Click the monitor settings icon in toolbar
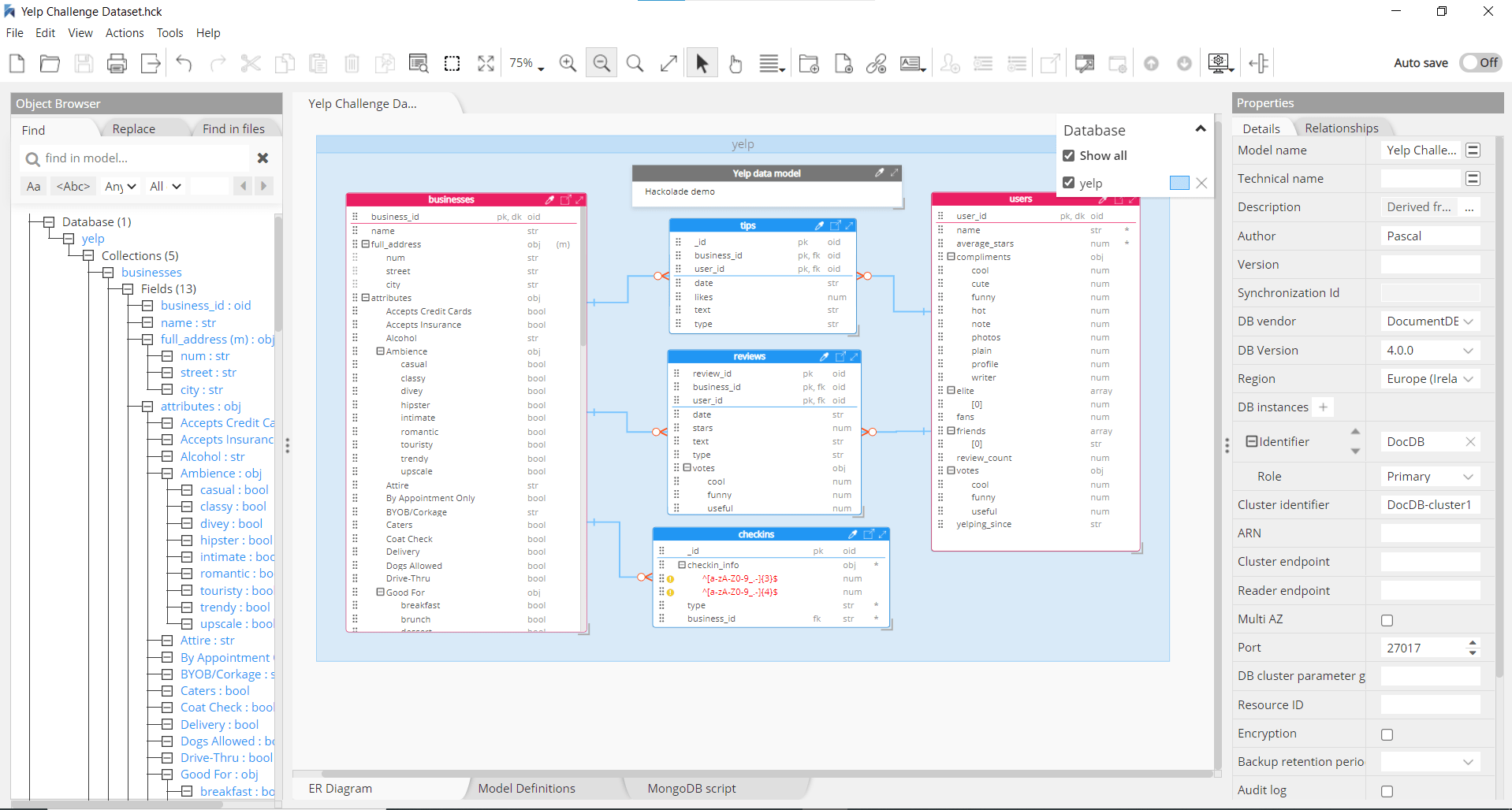 coord(1220,63)
